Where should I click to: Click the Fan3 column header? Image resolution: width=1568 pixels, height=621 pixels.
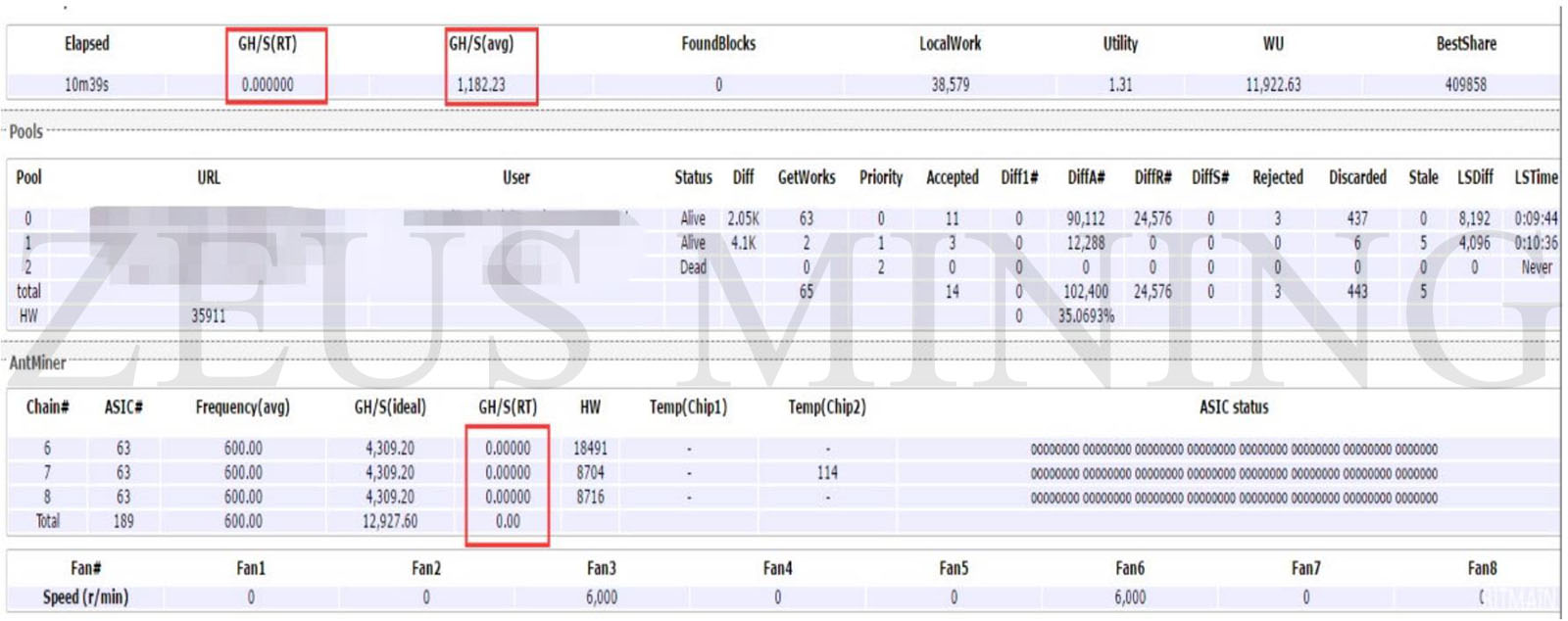point(602,568)
